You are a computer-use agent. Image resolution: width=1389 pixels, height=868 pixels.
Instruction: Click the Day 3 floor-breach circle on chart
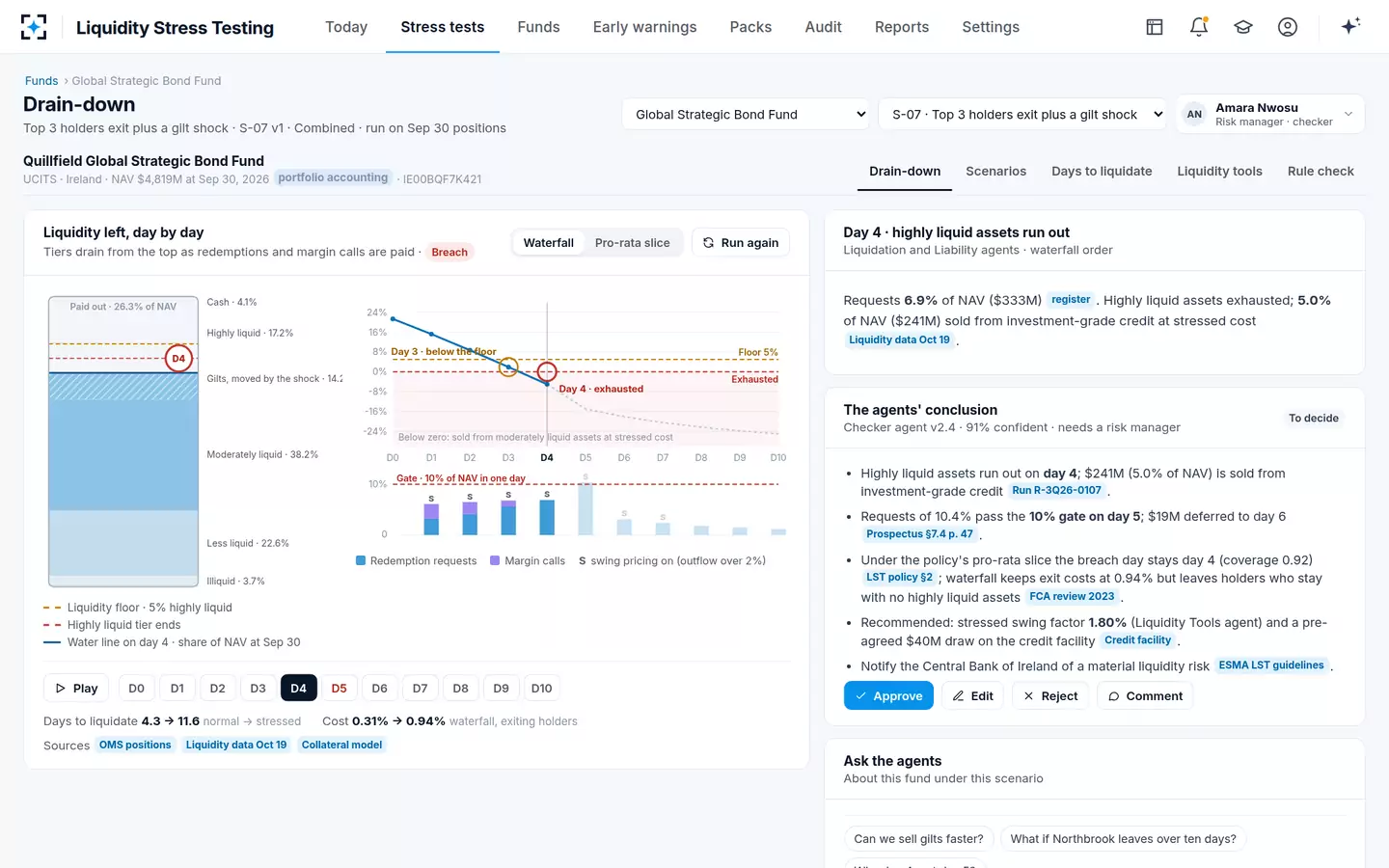(x=508, y=367)
